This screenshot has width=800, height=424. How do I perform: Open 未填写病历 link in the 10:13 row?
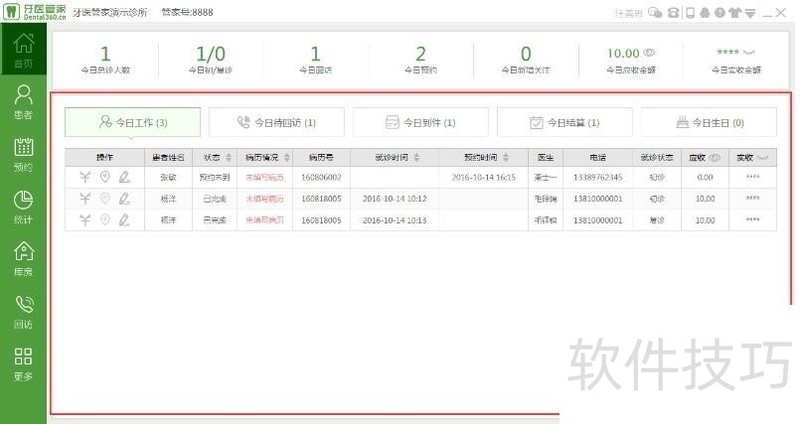point(265,220)
